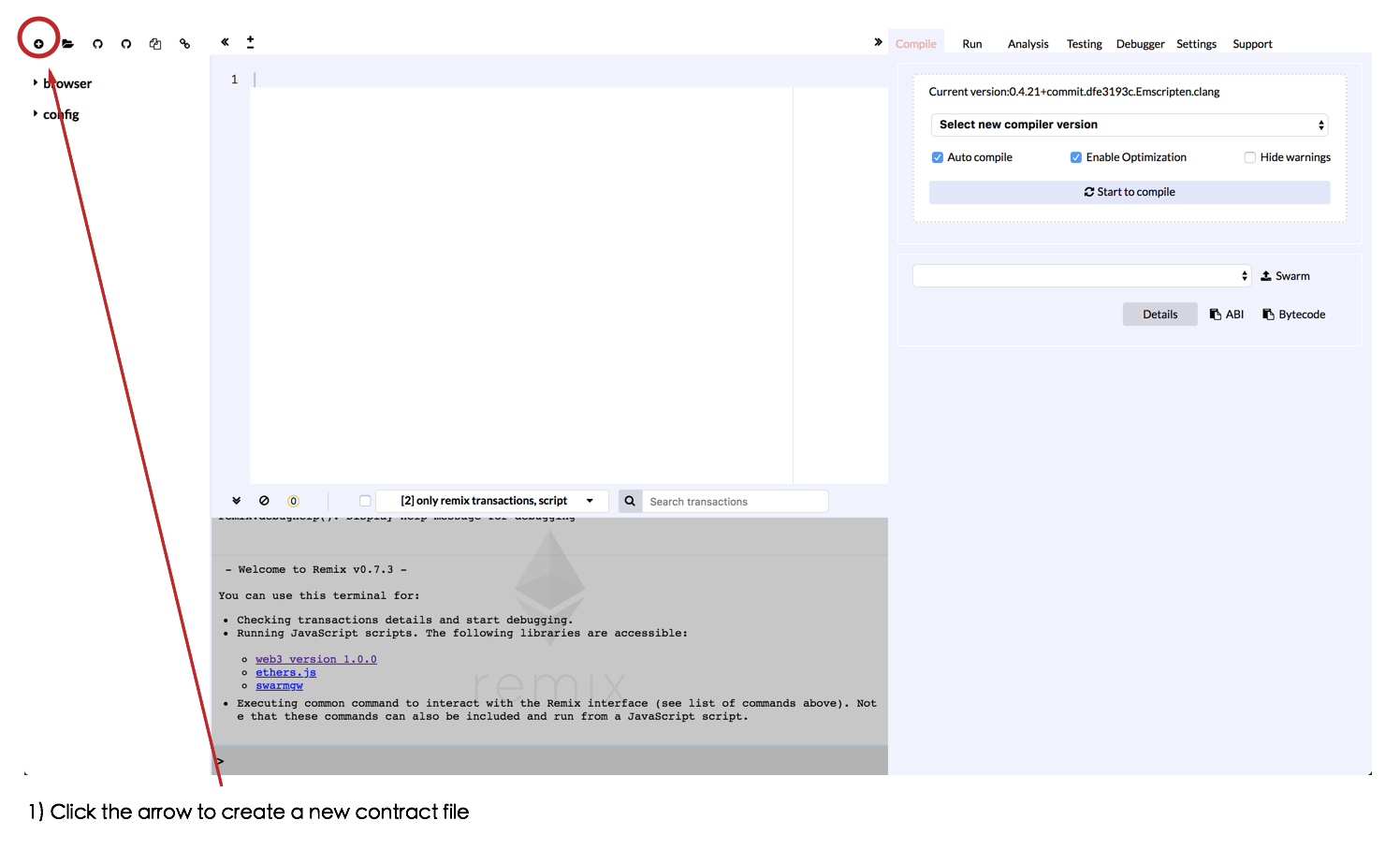Click the Start to compile button
1400x850 pixels.
coord(1130,192)
